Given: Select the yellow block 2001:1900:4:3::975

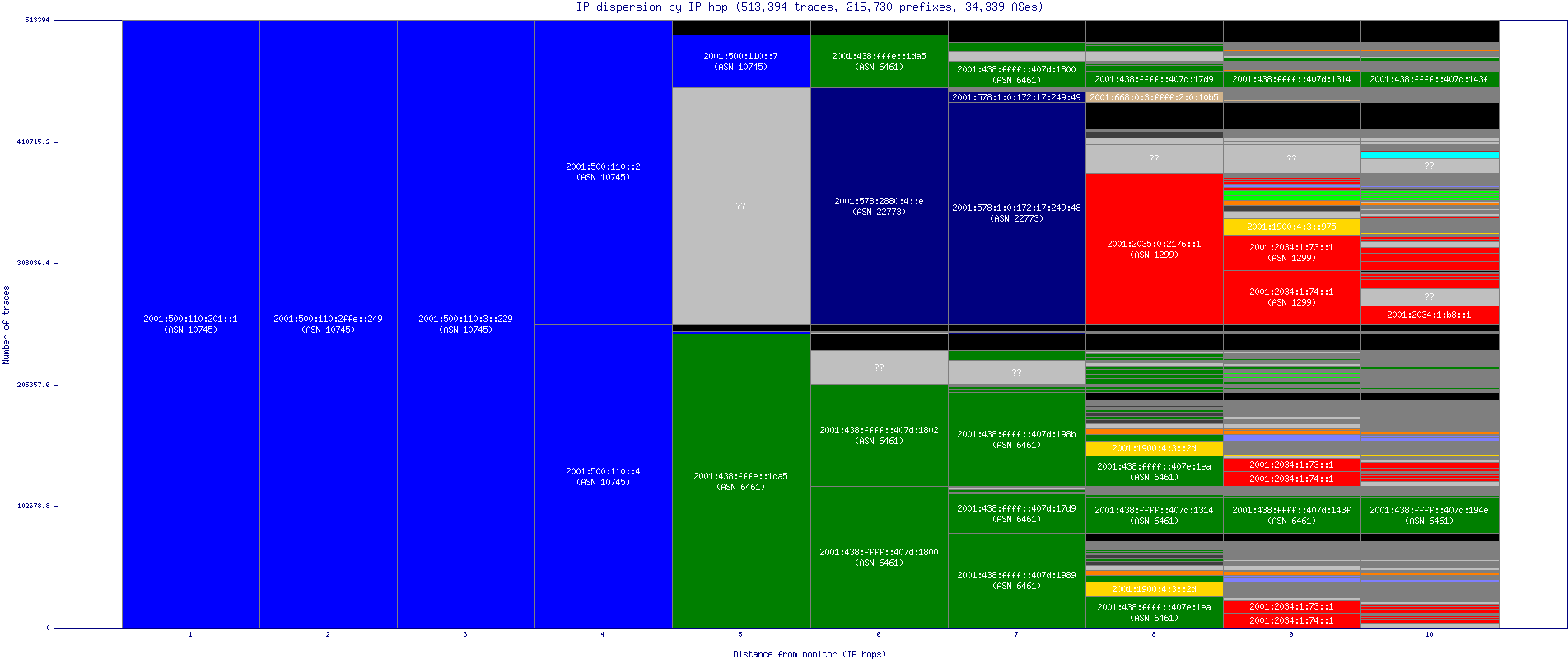Looking at the screenshot, I should pyautogui.click(x=1292, y=227).
